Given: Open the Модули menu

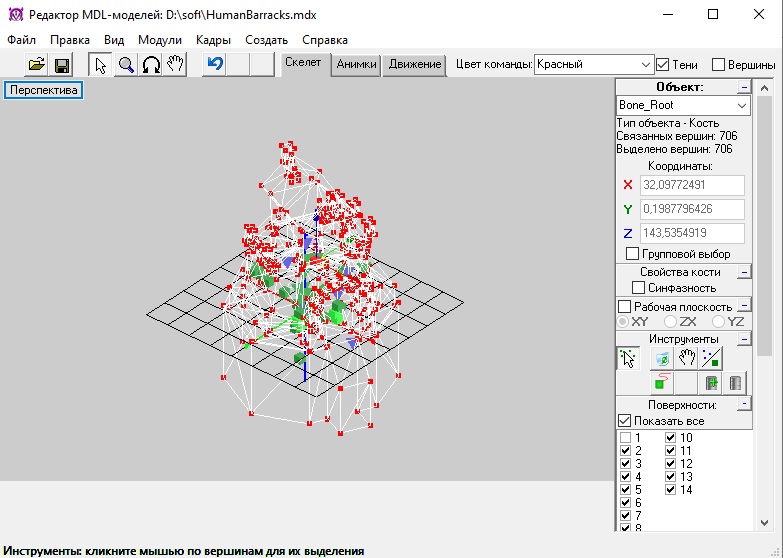Looking at the screenshot, I should (160, 40).
